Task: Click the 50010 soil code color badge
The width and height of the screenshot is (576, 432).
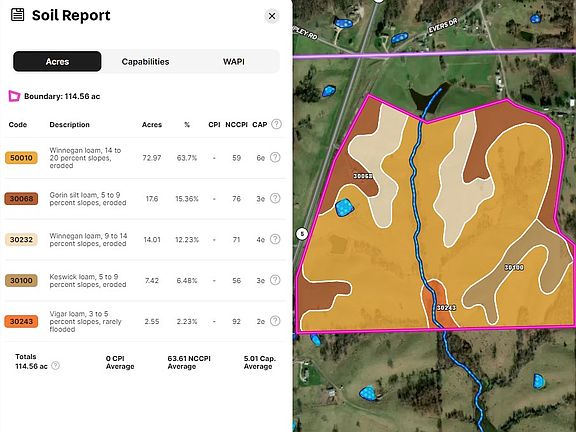Action: (x=21, y=158)
